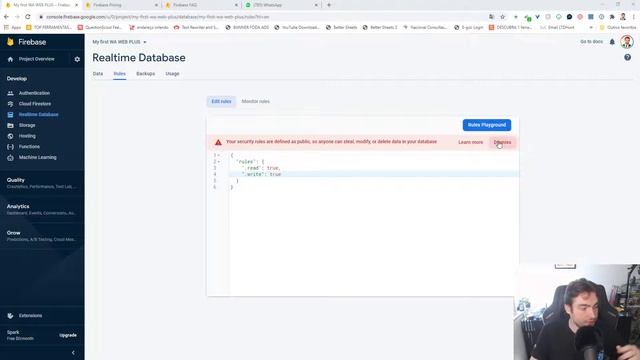This screenshot has height=360, width=640.
Task: Expand the Analytics section
Action: pyautogui.click(x=42, y=209)
